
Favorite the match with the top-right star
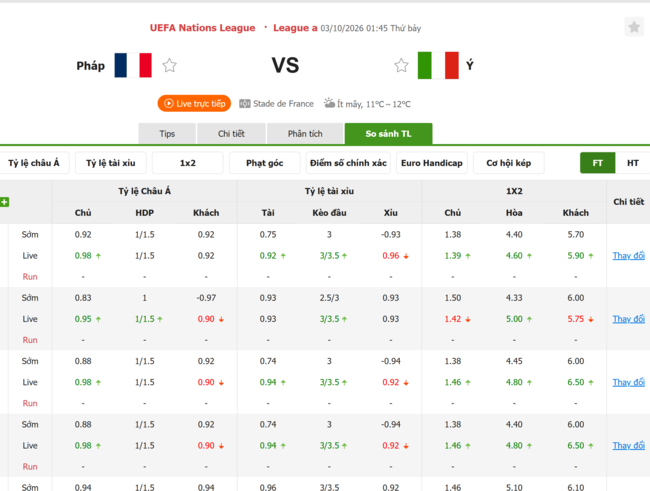(634, 27)
